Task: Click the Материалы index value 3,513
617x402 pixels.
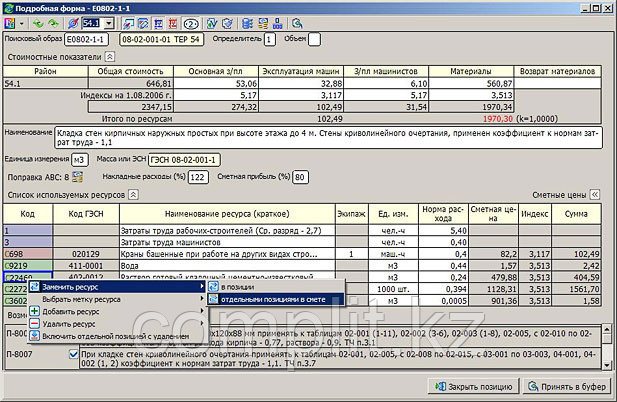Action: point(471,95)
